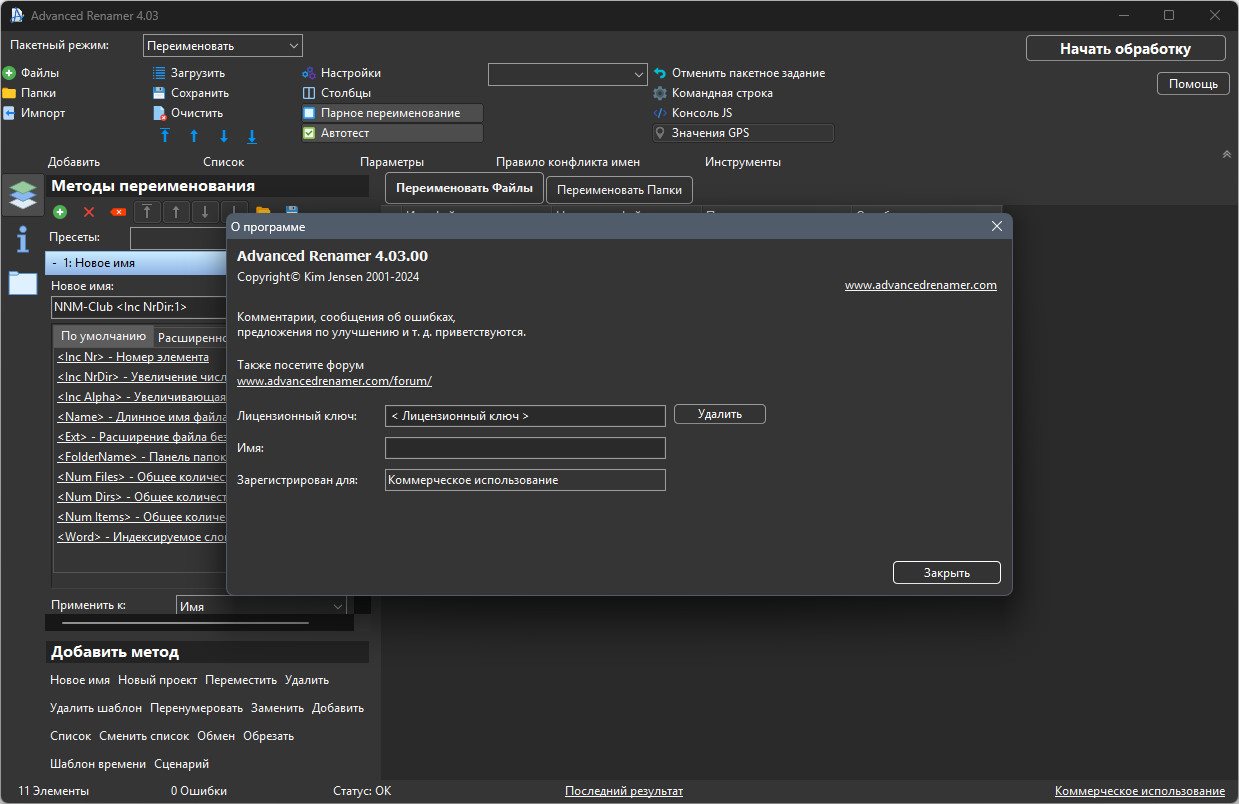
Task: Open the Пакетный режим dropdown
Action: click(x=223, y=46)
